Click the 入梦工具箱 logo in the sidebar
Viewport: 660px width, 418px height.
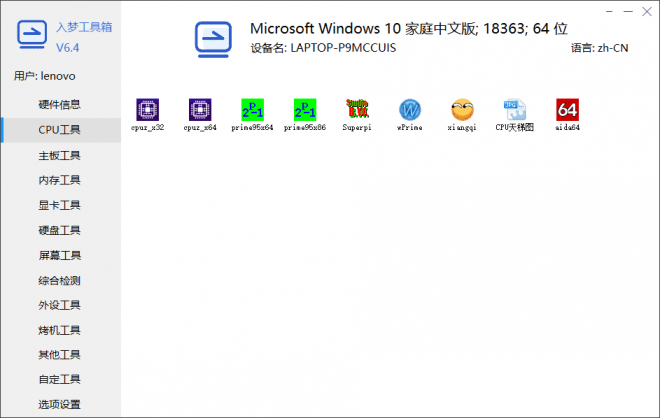(x=32, y=34)
